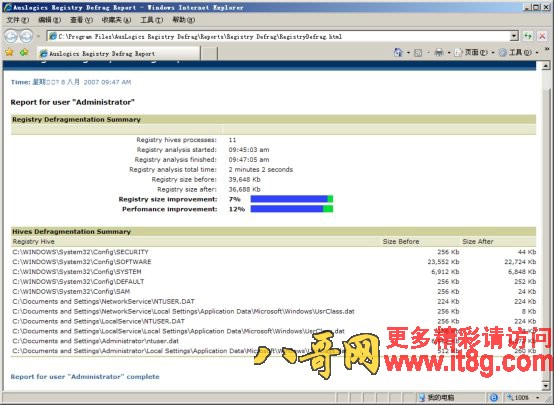
Task: Open a new blank tab button
Action: coord(209,53)
